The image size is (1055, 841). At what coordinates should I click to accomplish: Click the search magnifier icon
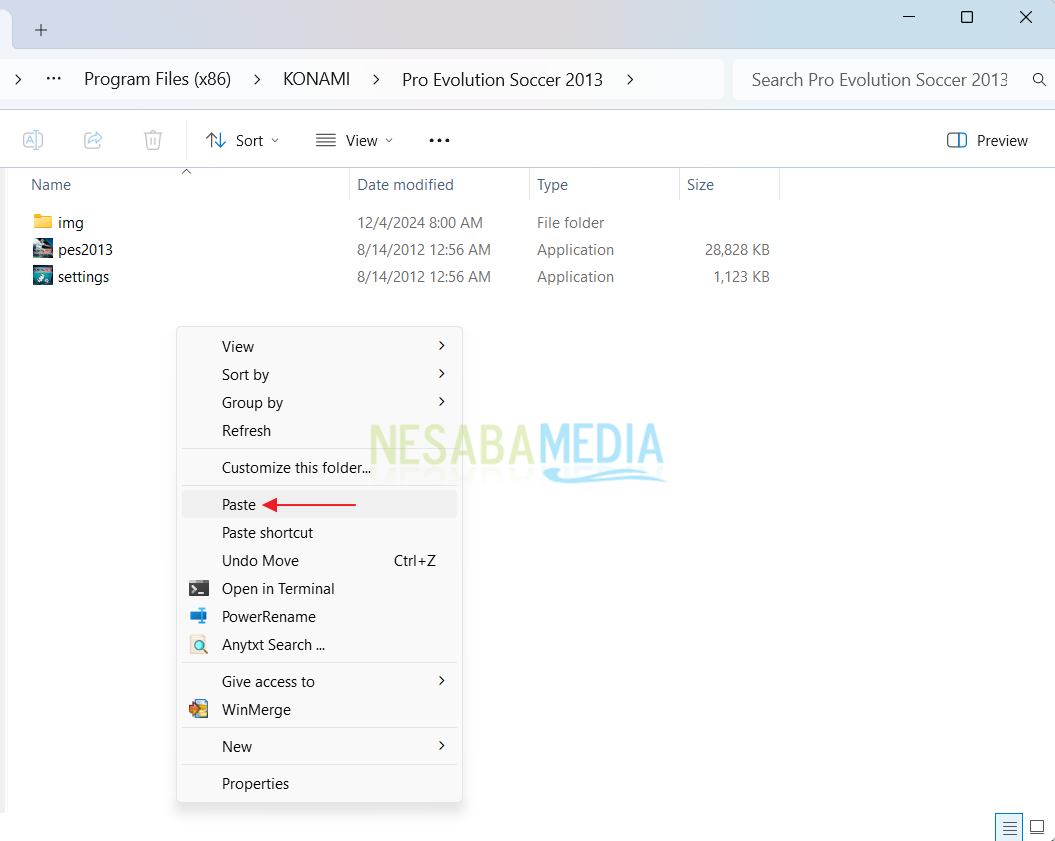[1039, 79]
